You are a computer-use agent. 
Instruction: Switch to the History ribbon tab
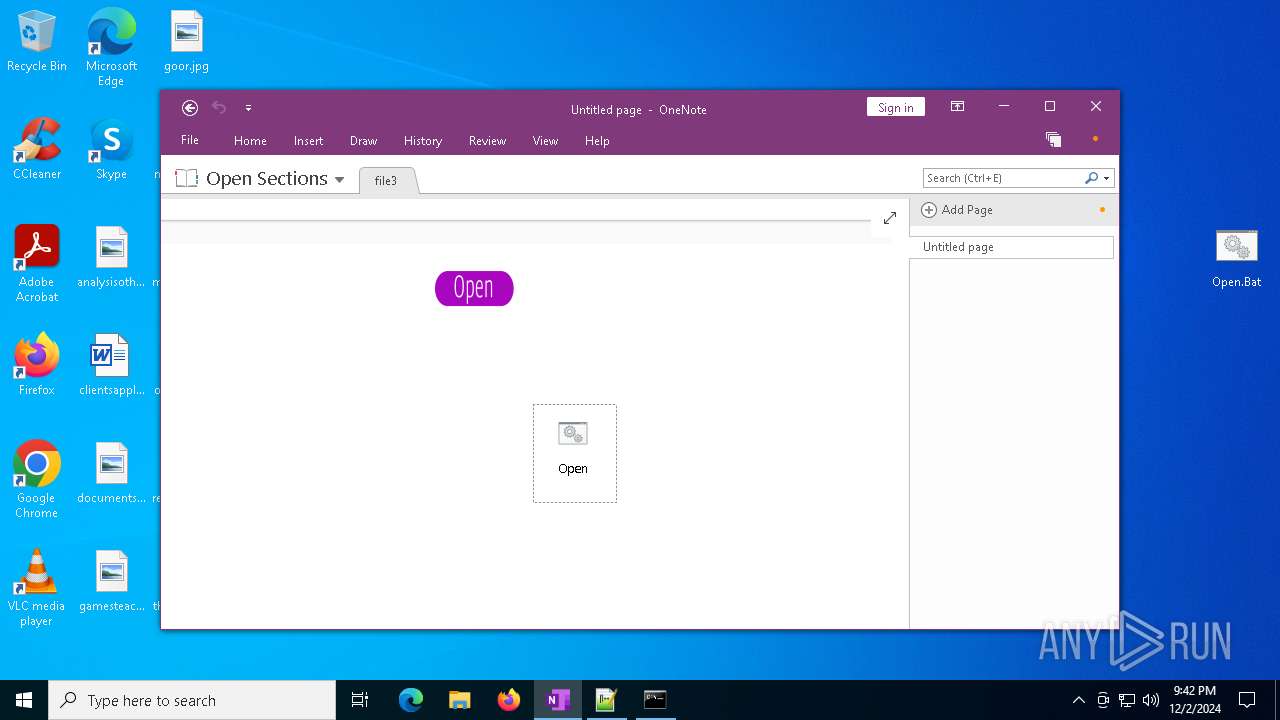pos(423,141)
